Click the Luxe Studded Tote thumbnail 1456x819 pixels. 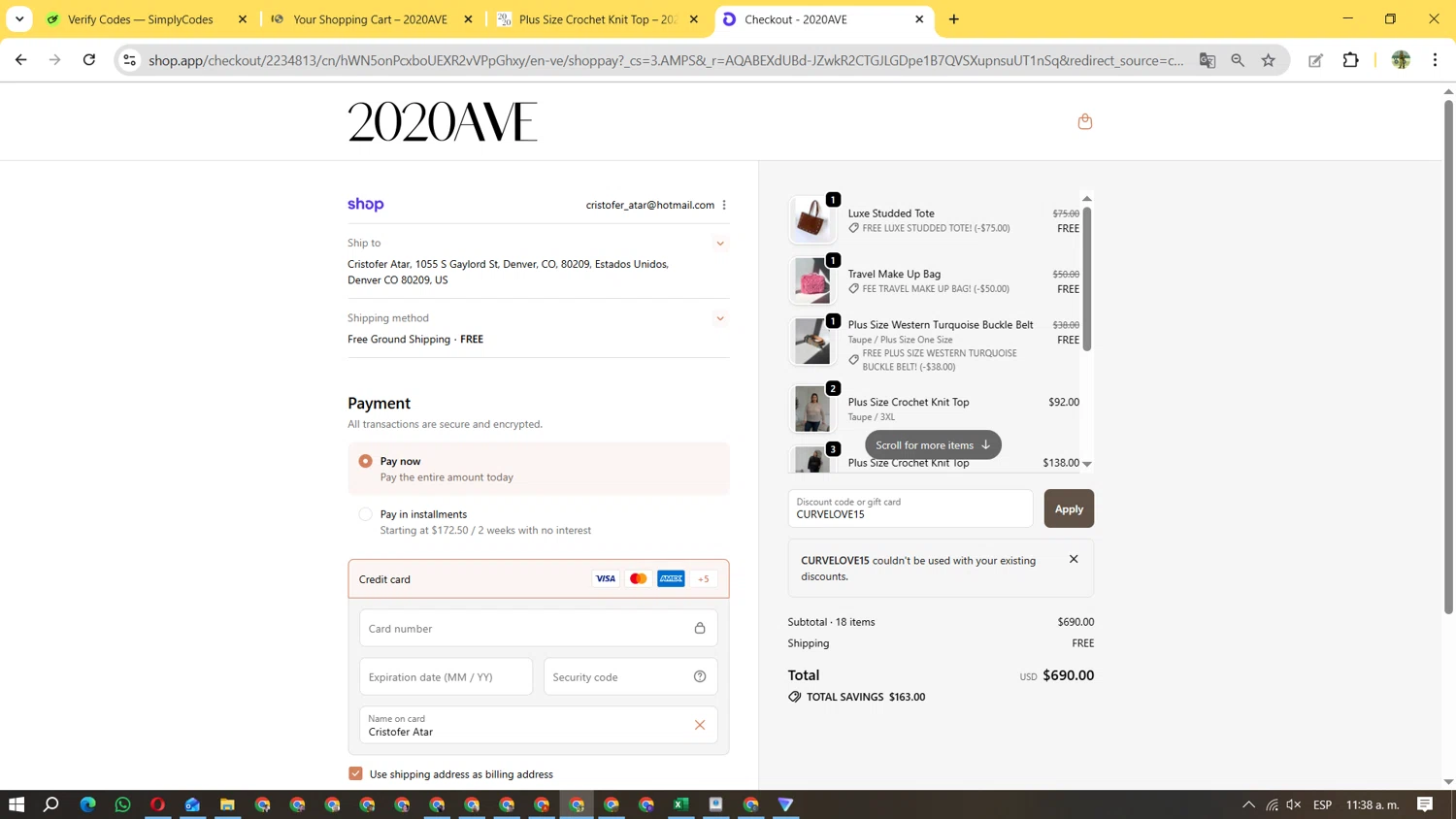(812, 220)
